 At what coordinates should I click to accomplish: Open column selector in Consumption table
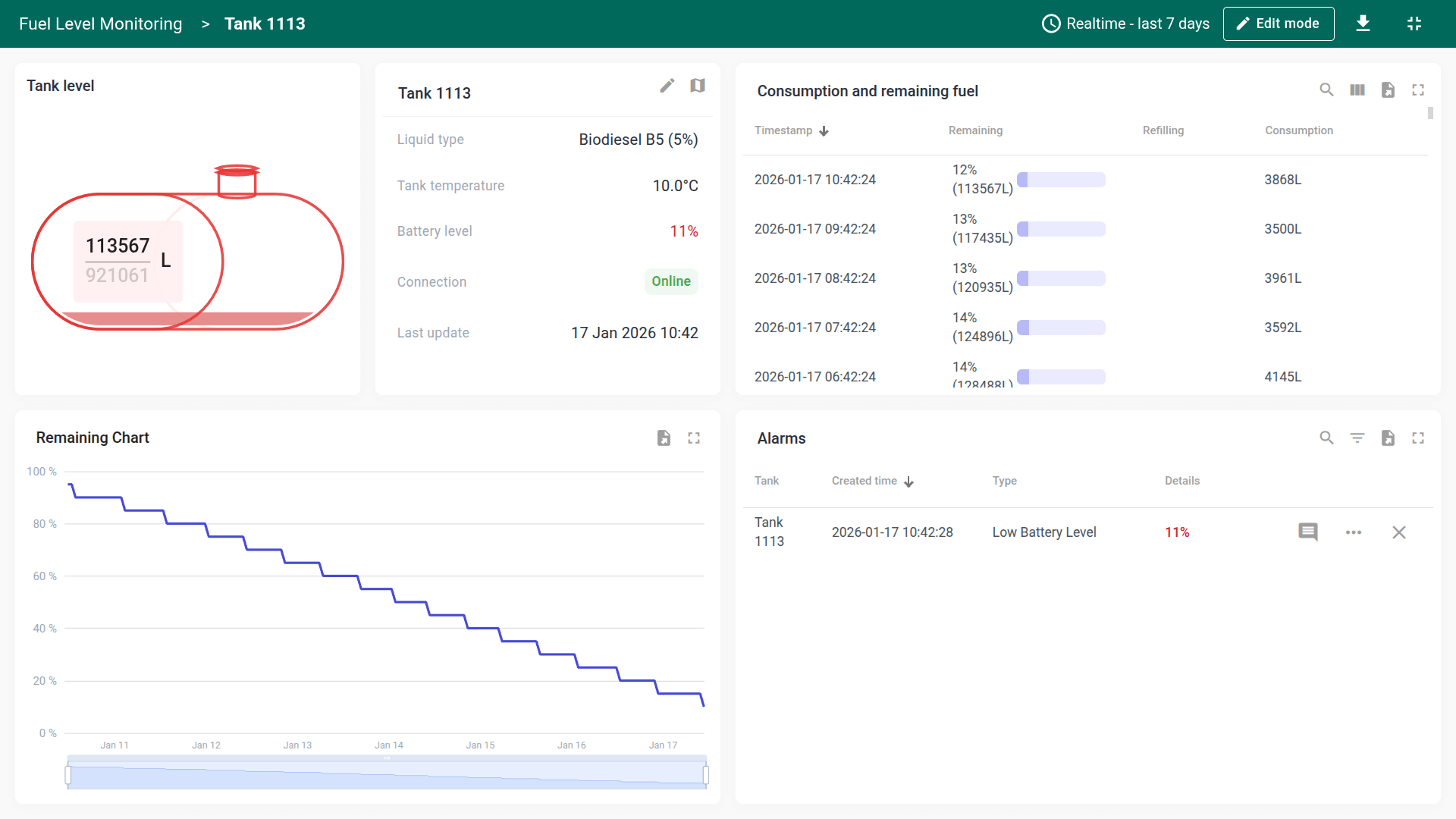click(1357, 90)
